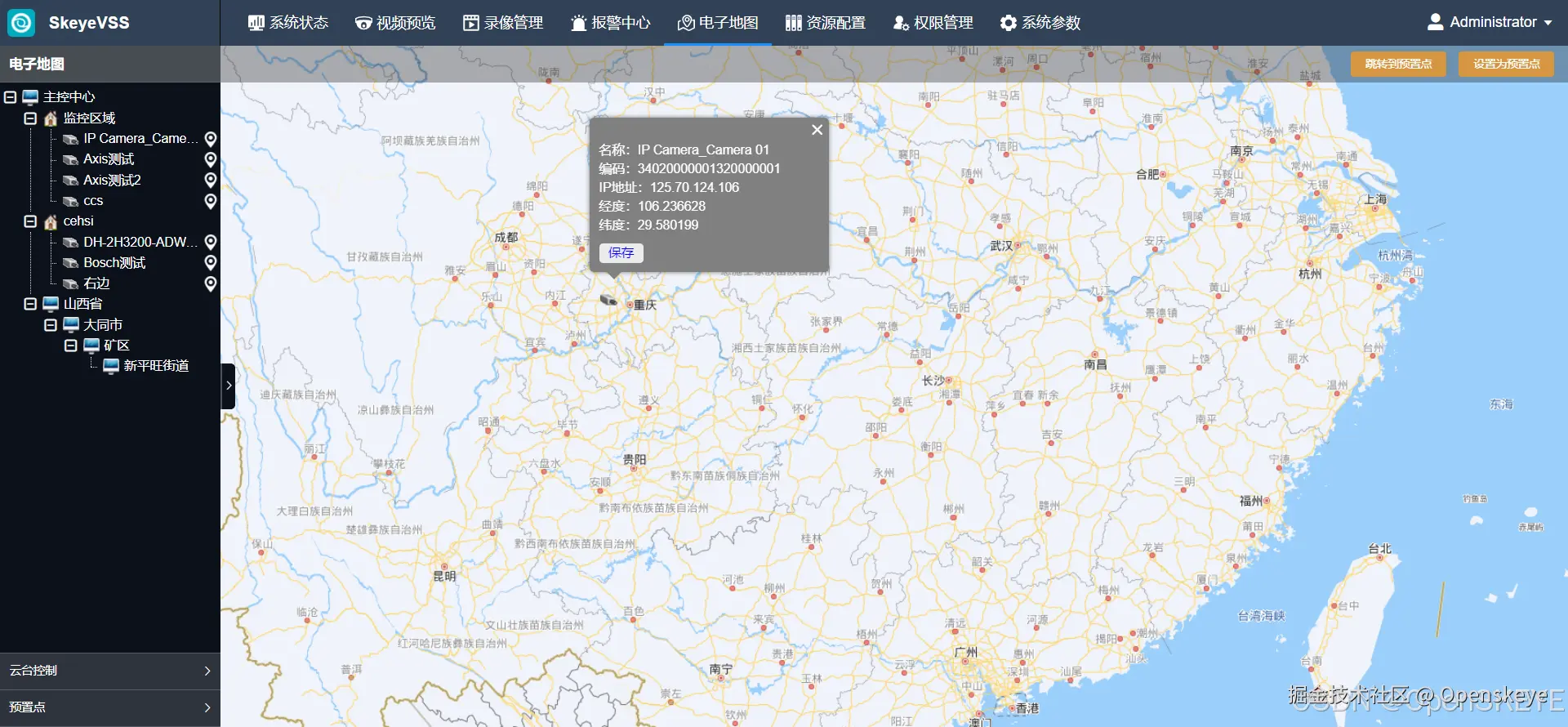Collapse the 矿区 tree node

pos(71,346)
